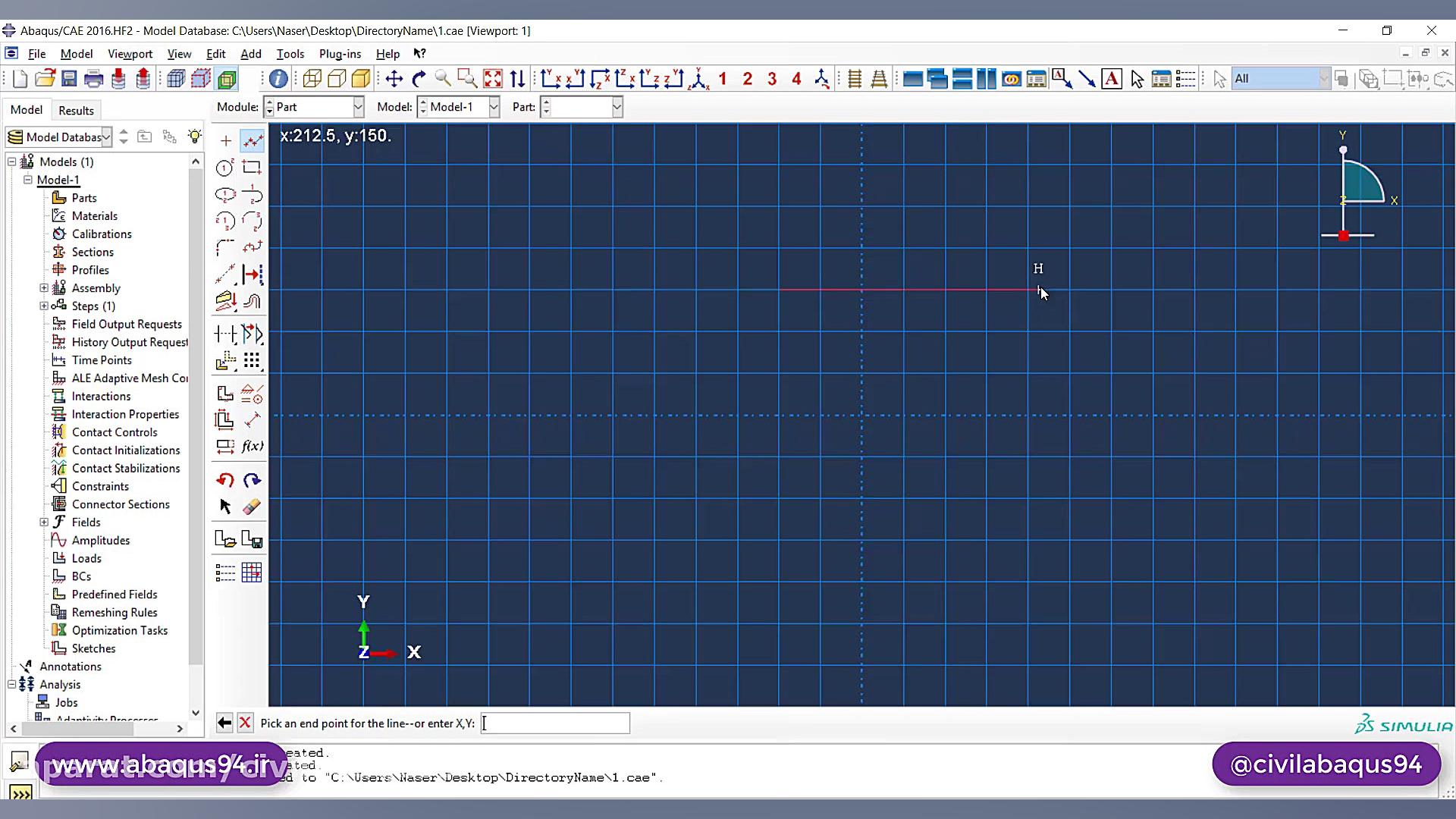Select the Create Circle sketch tool
Screen dimensions: 1456x819
[224, 168]
